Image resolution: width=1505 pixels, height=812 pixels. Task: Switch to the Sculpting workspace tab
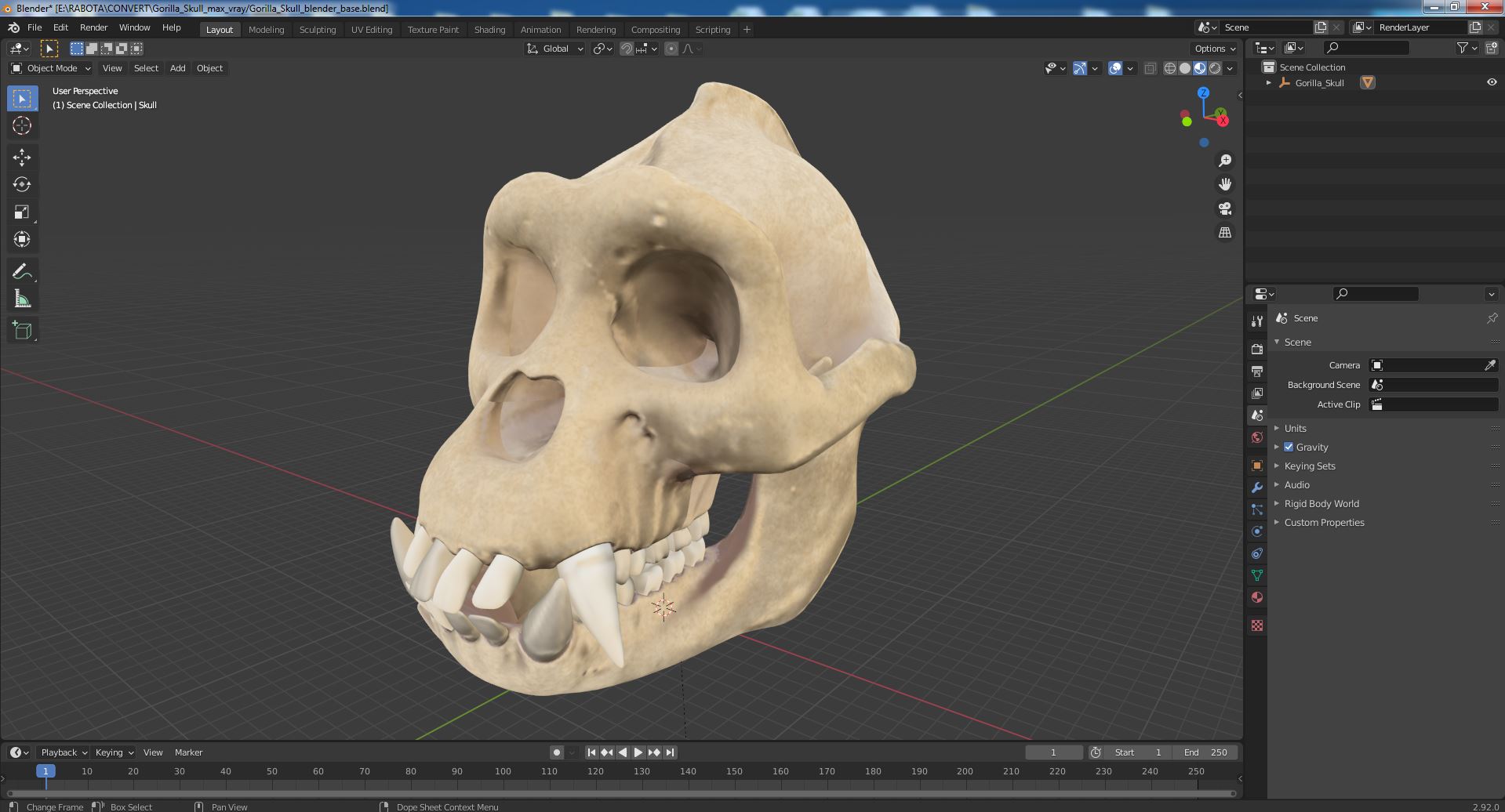tap(318, 30)
